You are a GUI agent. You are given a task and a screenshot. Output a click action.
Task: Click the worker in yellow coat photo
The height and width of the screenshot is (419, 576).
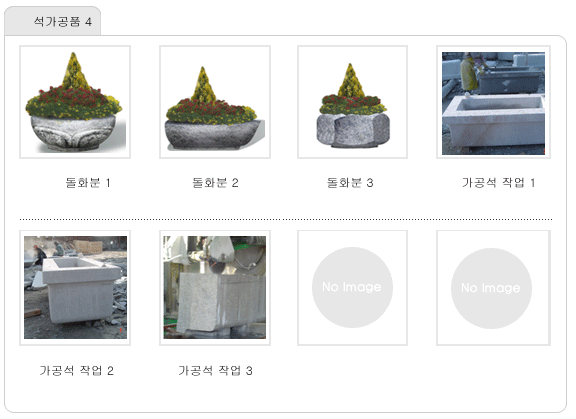pyautogui.click(x=469, y=72)
